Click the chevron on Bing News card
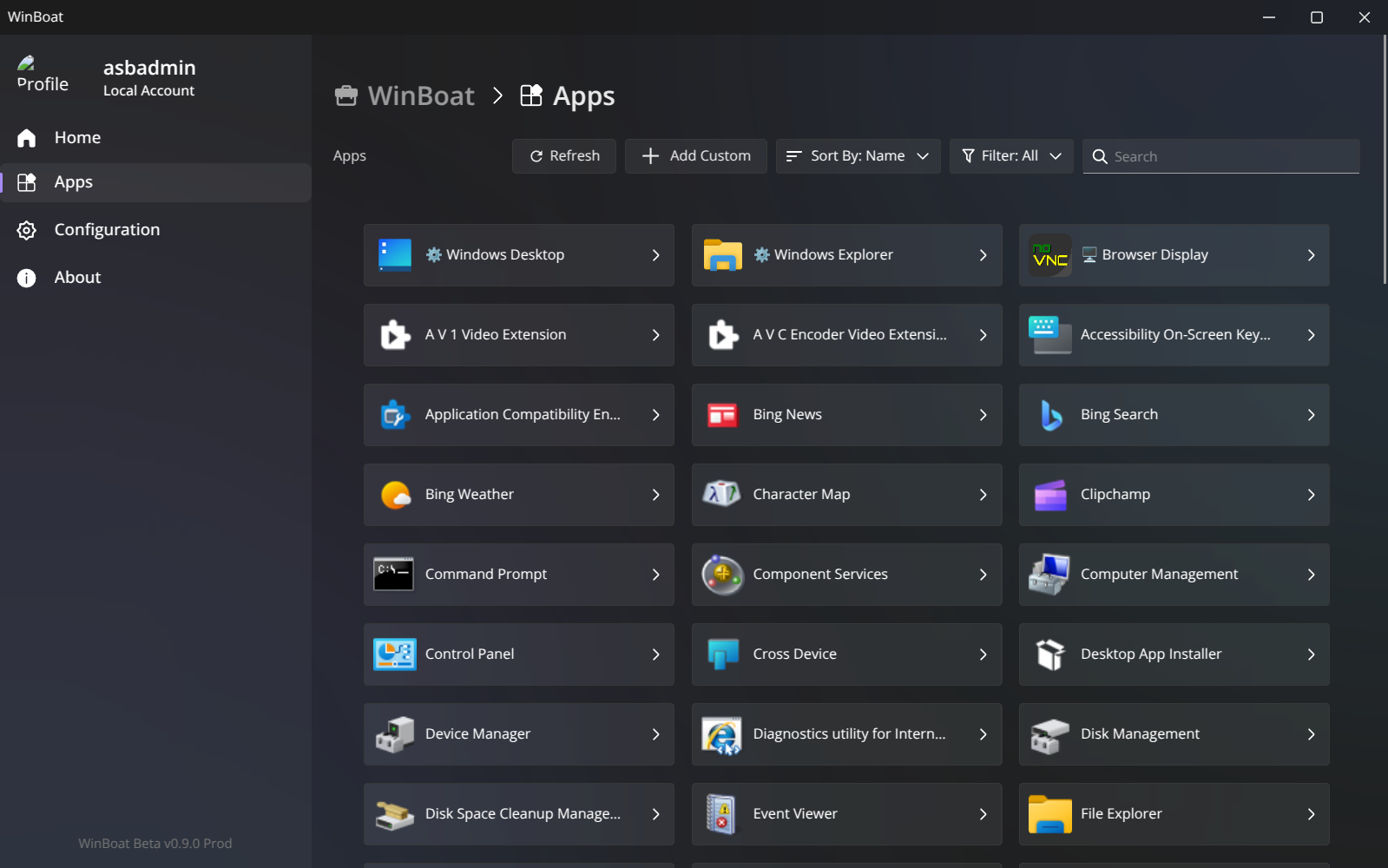This screenshot has height=868, width=1388. click(983, 415)
